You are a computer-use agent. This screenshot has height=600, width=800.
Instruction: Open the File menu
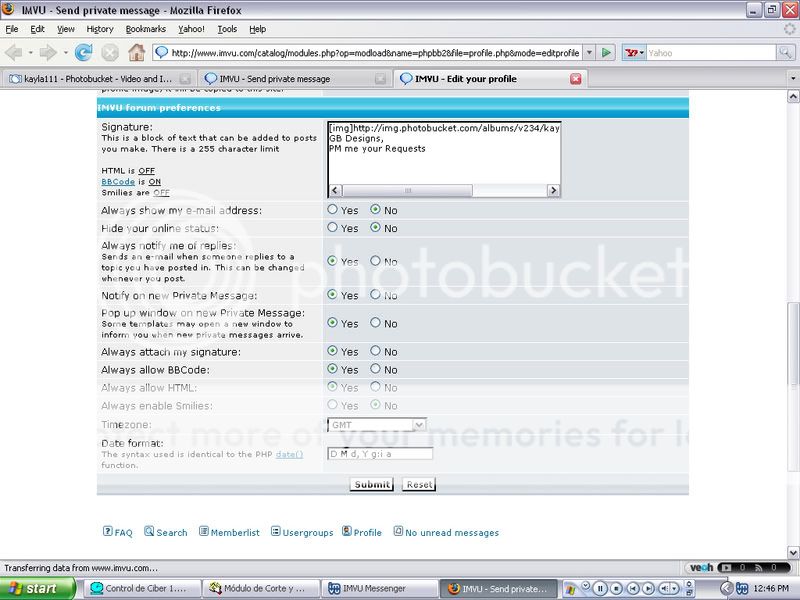click(x=12, y=29)
